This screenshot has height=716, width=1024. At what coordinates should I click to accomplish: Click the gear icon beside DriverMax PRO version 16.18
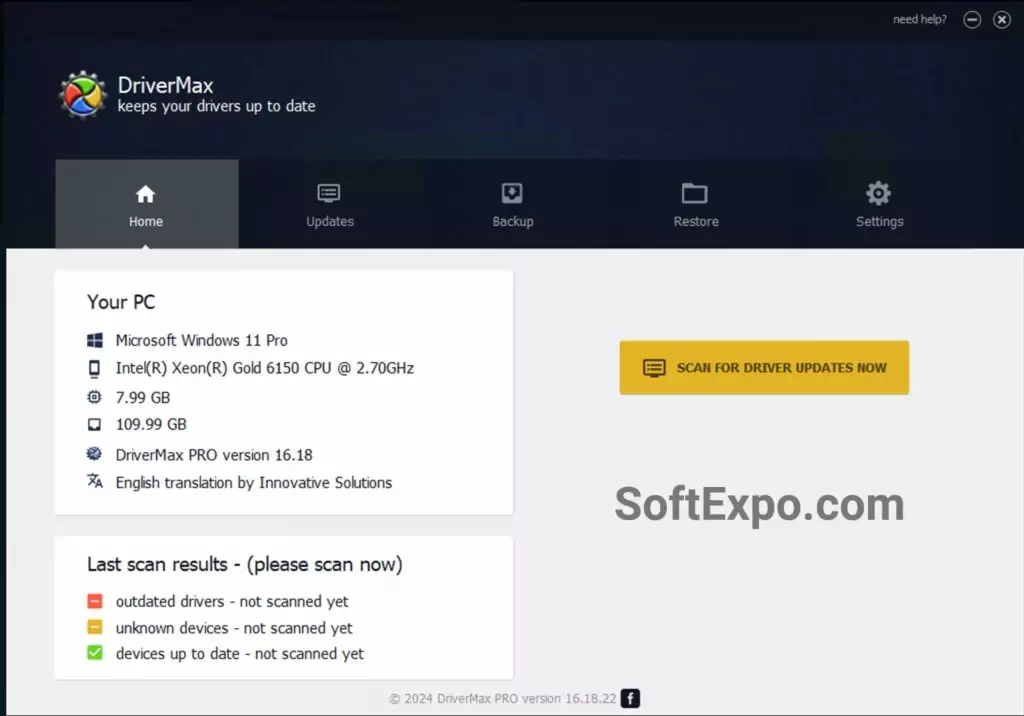[94, 454]
